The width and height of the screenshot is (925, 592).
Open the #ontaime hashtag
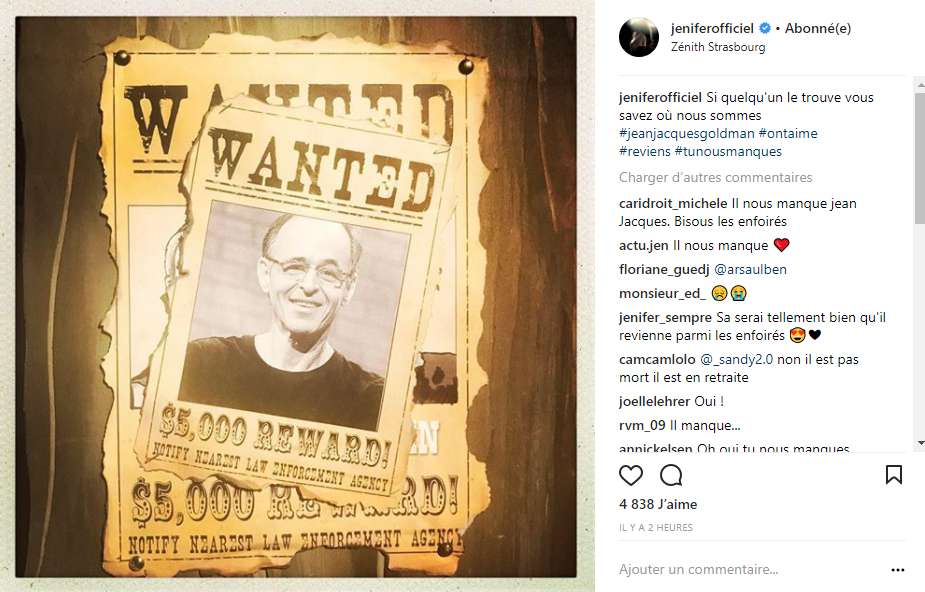click(788, 134)
